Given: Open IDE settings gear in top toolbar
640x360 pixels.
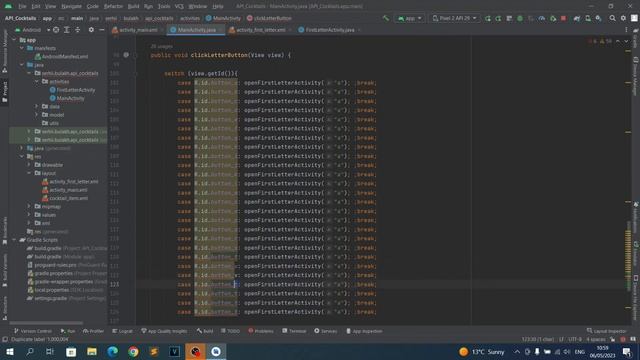Looking at the screenshot, I should point(623,18).
